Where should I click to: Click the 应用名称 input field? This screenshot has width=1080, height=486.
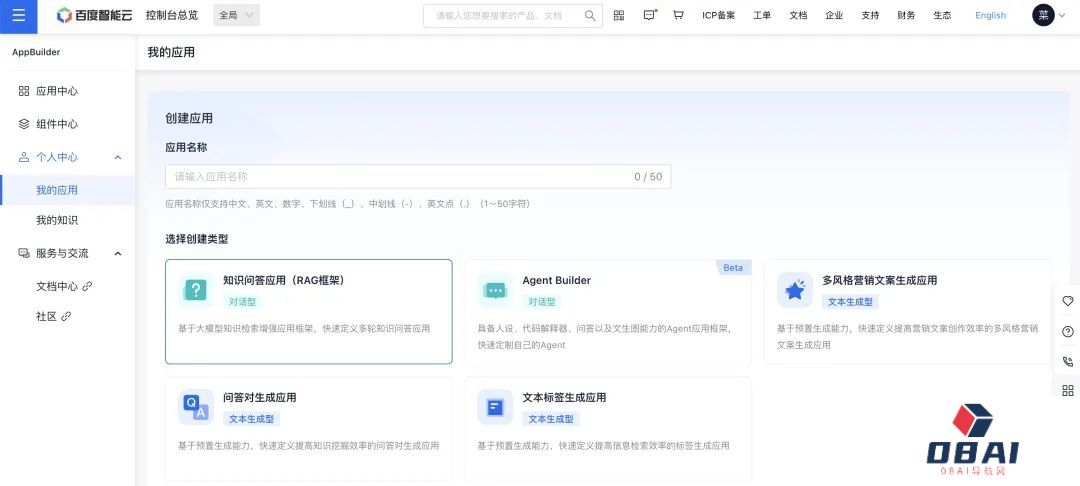tap(400, 177)
